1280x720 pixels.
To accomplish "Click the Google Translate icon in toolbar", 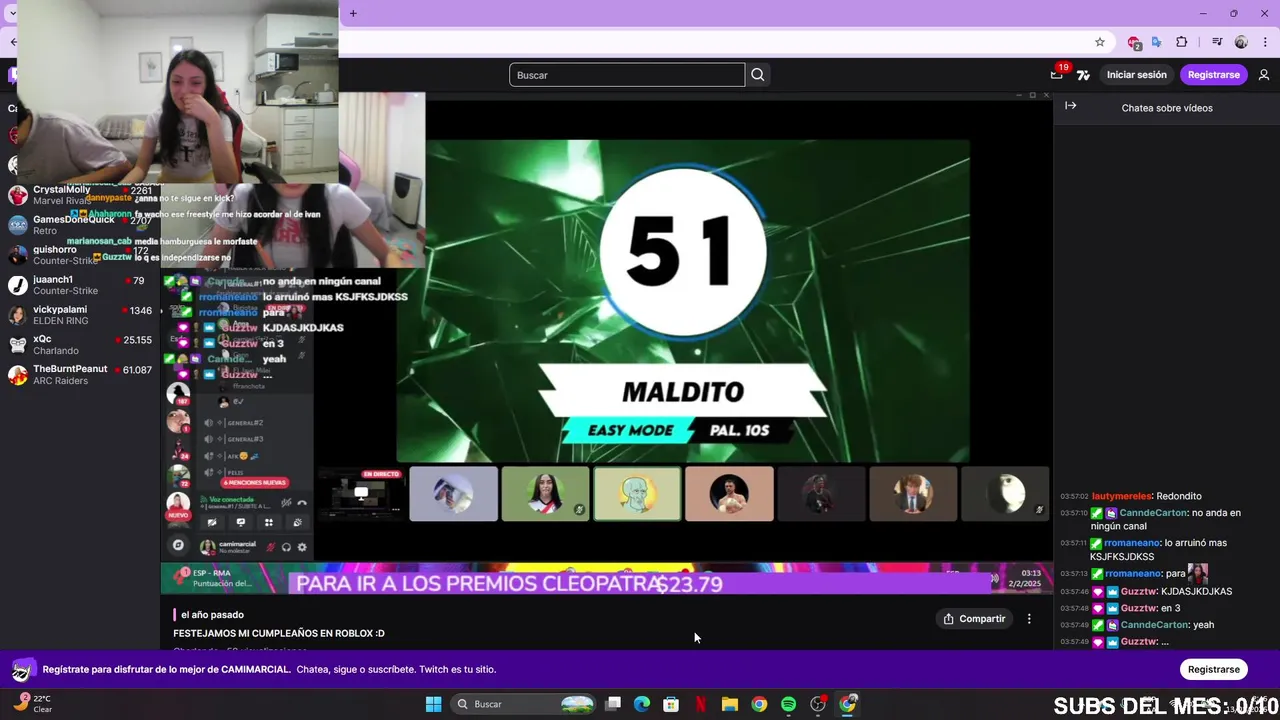I will 1157,42.
